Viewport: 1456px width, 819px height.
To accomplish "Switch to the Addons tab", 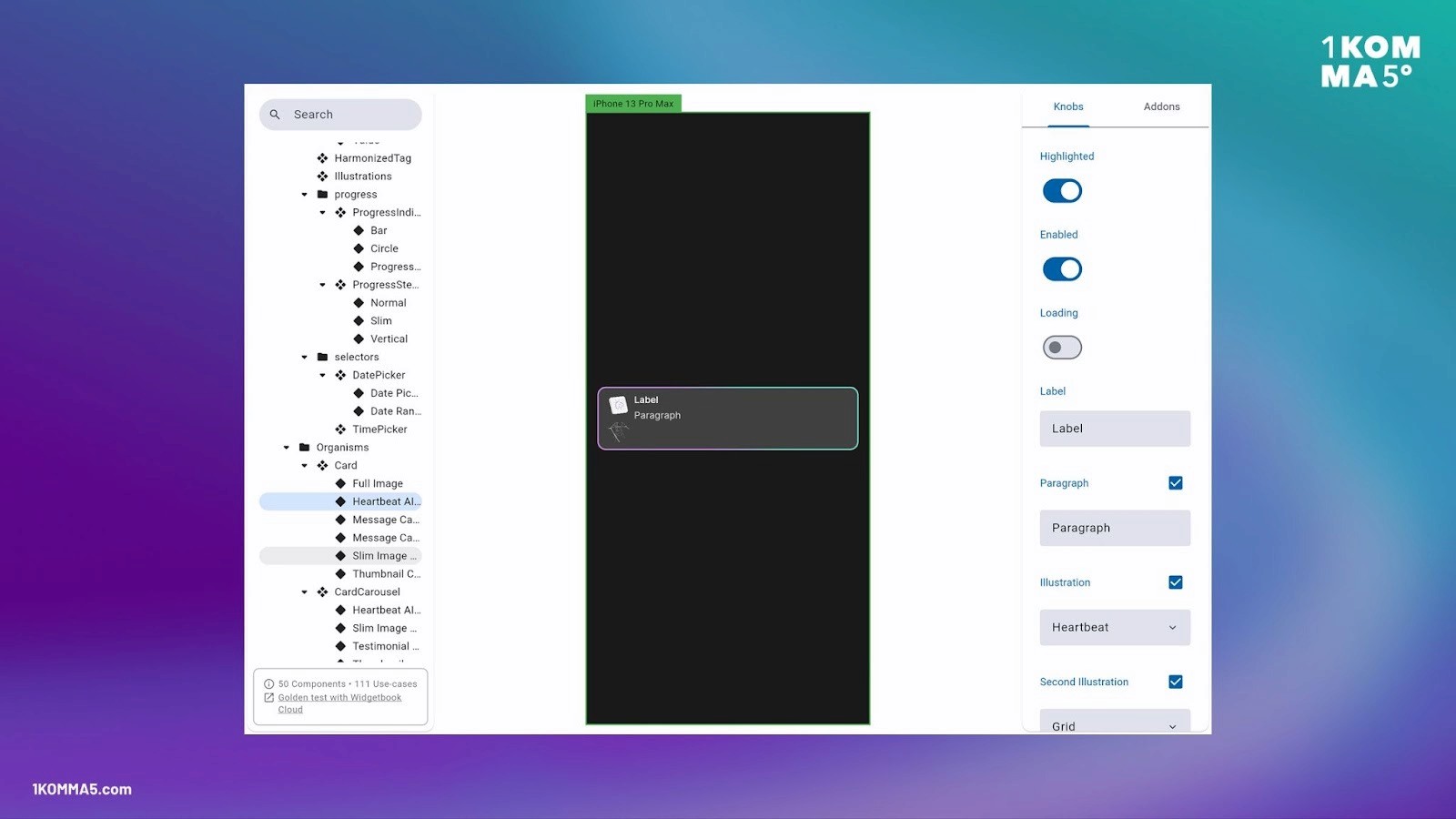I will tap(1161, 106).
